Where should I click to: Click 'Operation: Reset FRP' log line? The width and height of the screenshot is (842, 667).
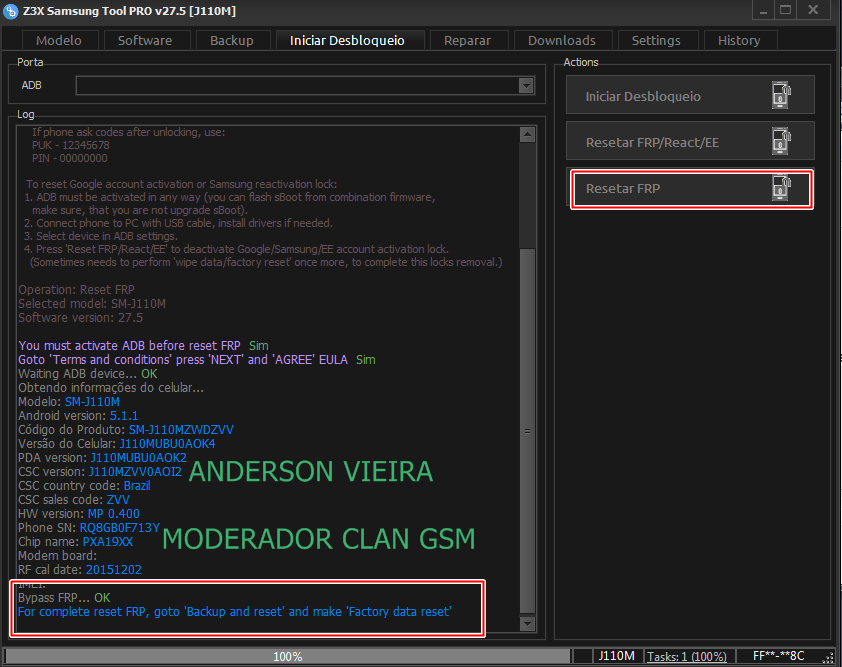click(76, 289)
